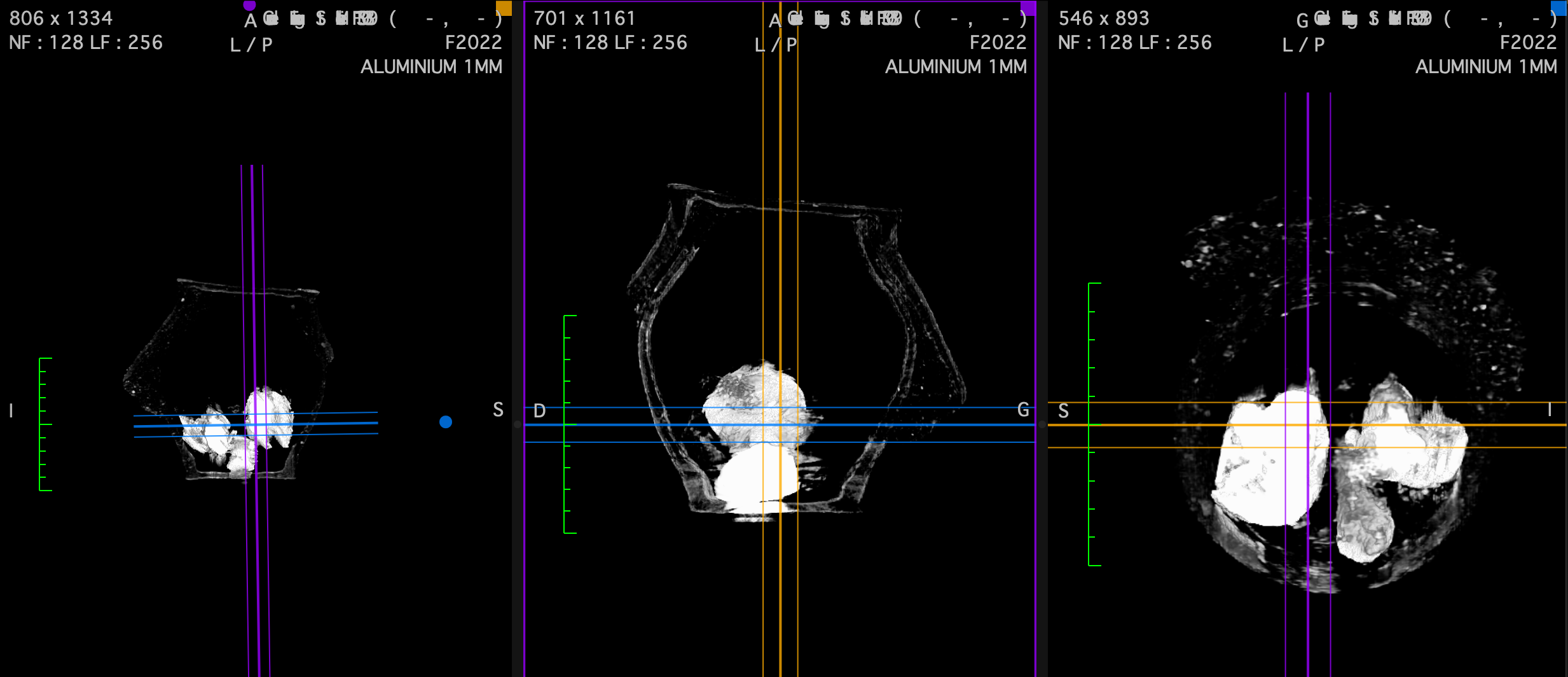Screen dimensions: 1568x677
Task: Click the orange square marker in left view corner
Action: pyautogui.click(x=504, y=8)
